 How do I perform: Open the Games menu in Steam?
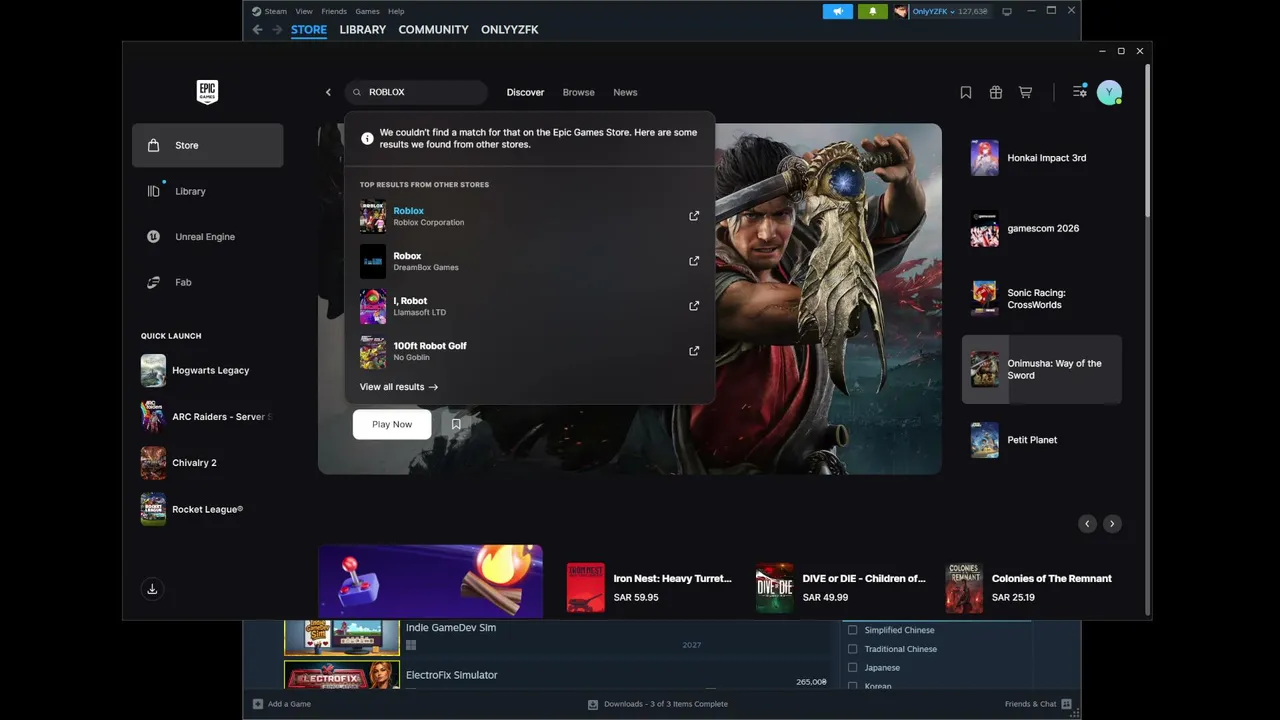pos(367,11)
